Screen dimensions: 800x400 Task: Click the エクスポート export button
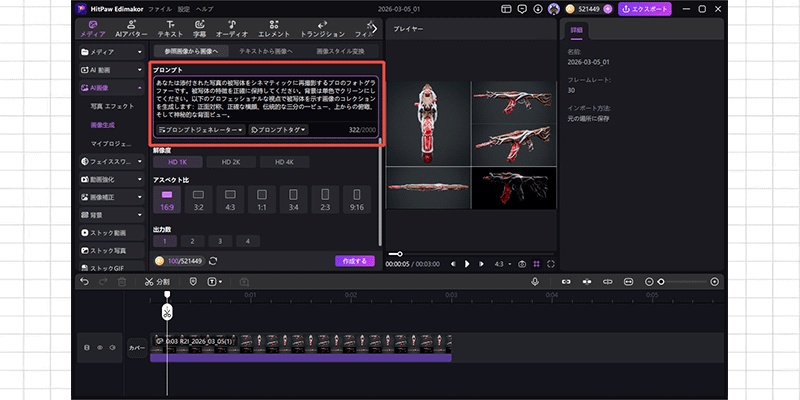645,9
